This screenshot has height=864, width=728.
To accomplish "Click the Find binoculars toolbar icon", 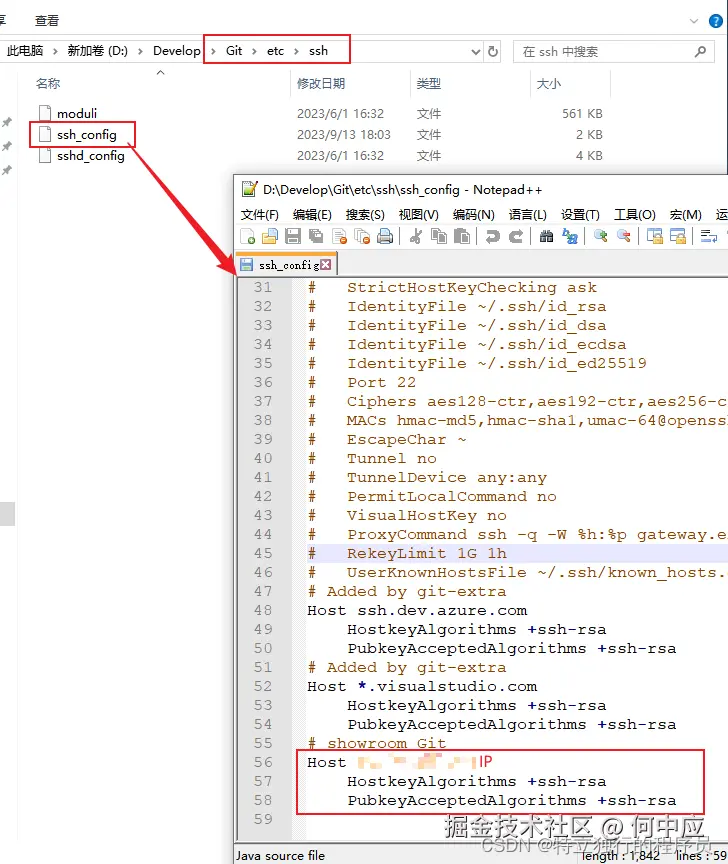I will [x=546, y=236].
